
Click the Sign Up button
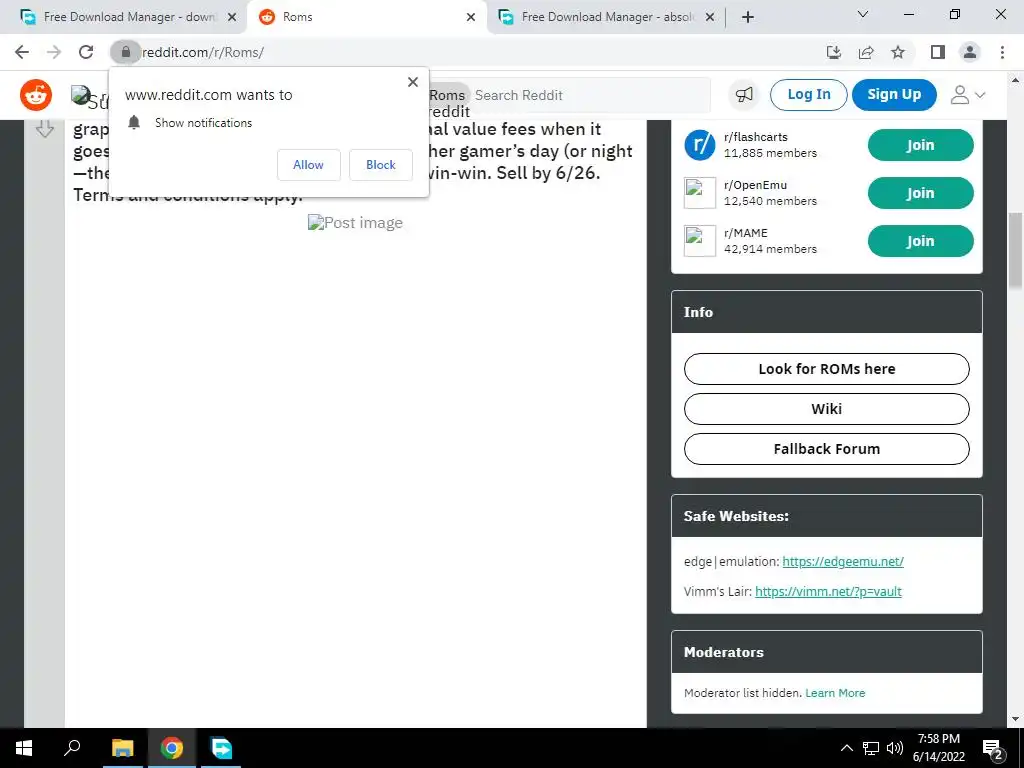[x=894, y=95]
